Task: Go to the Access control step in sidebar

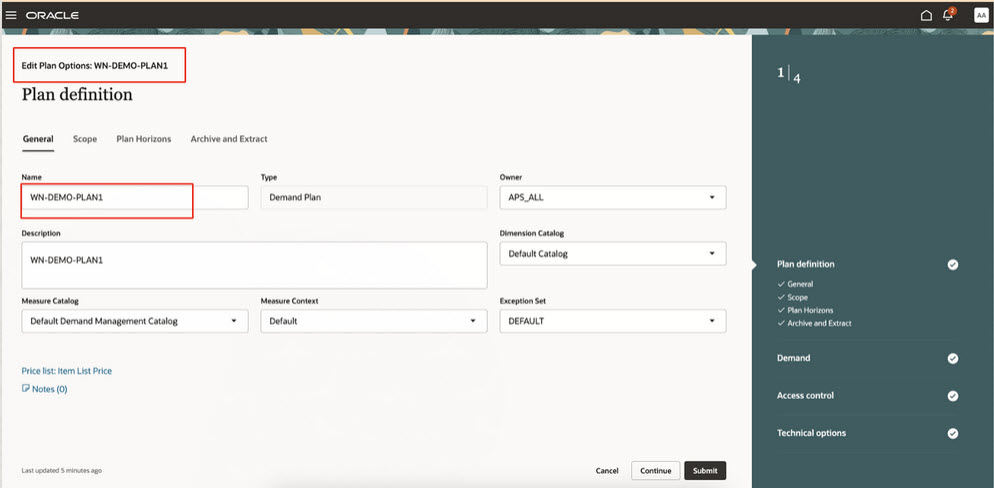Action: (x=805, y=395)
